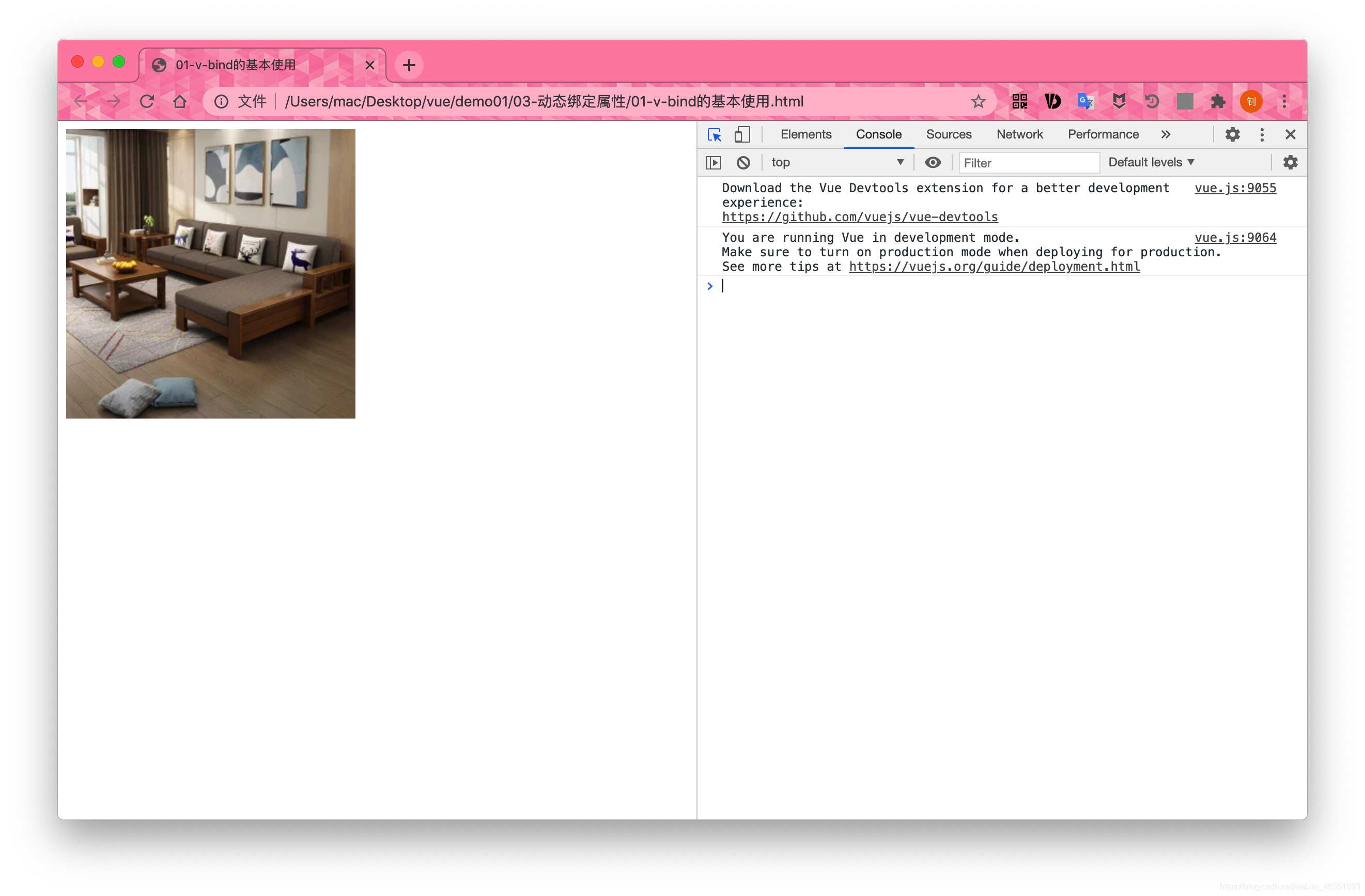Click the Filter input field
The image size is (1365, 896).
pos(1024,161)
